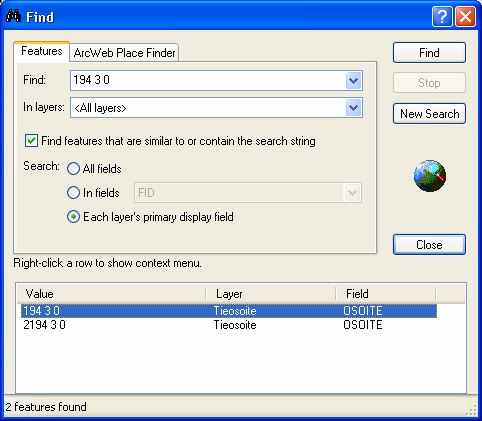Sort results by the Layer column header
The width and height of the screenshot is (482, 421).
tap(271, 294)
